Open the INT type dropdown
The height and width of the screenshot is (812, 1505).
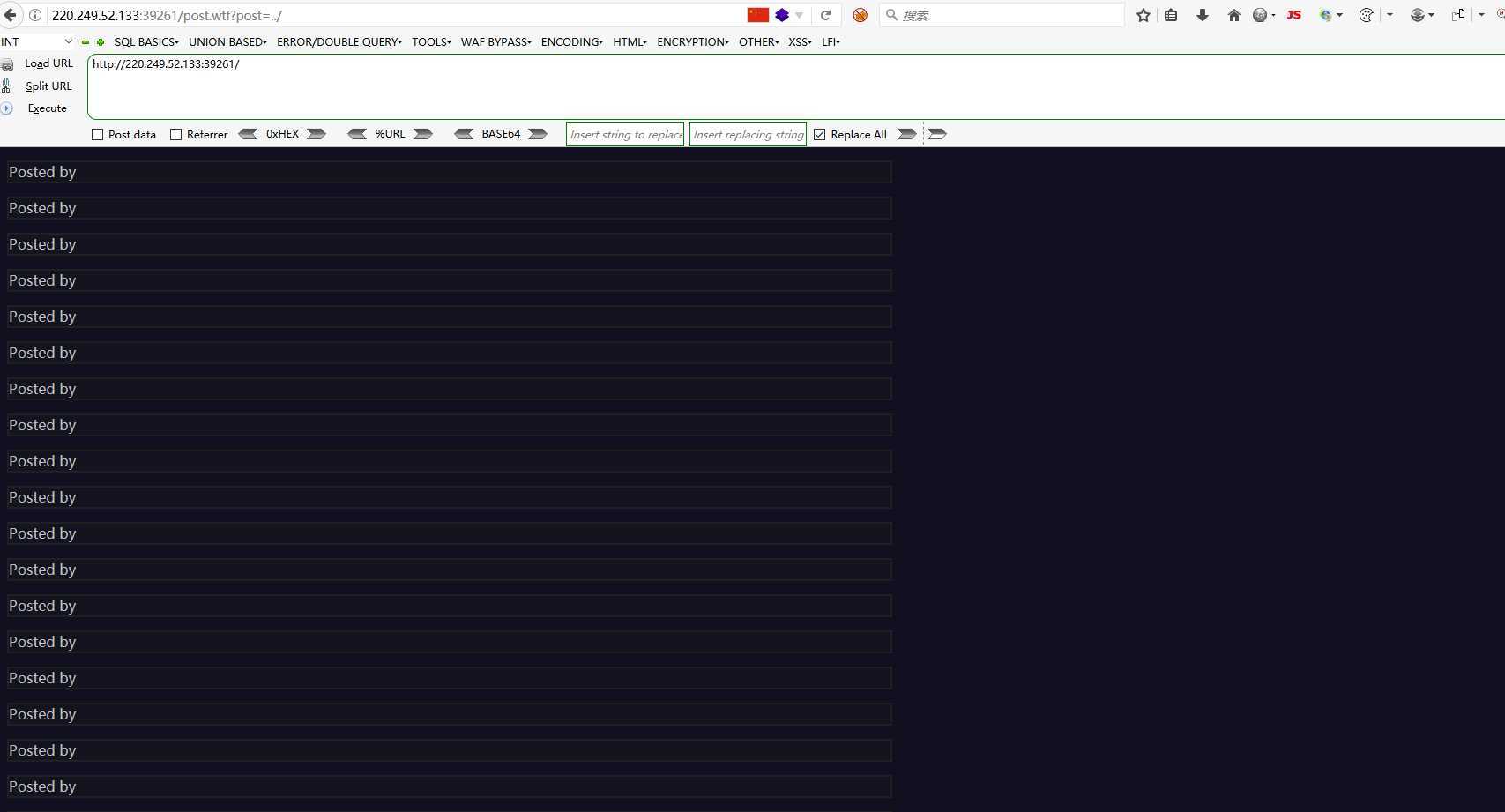[37, 42]
